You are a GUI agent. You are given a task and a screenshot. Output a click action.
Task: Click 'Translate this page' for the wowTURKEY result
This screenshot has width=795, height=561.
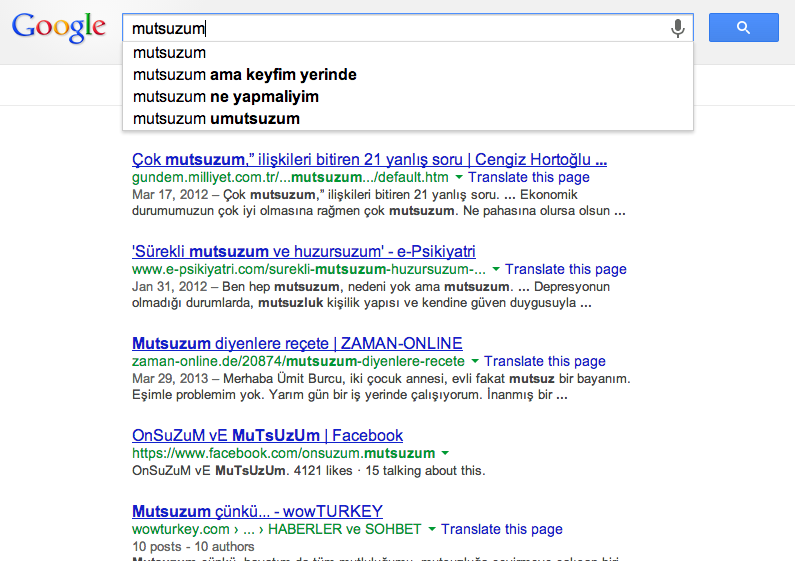pyautogui.click(x=501, y=529)
